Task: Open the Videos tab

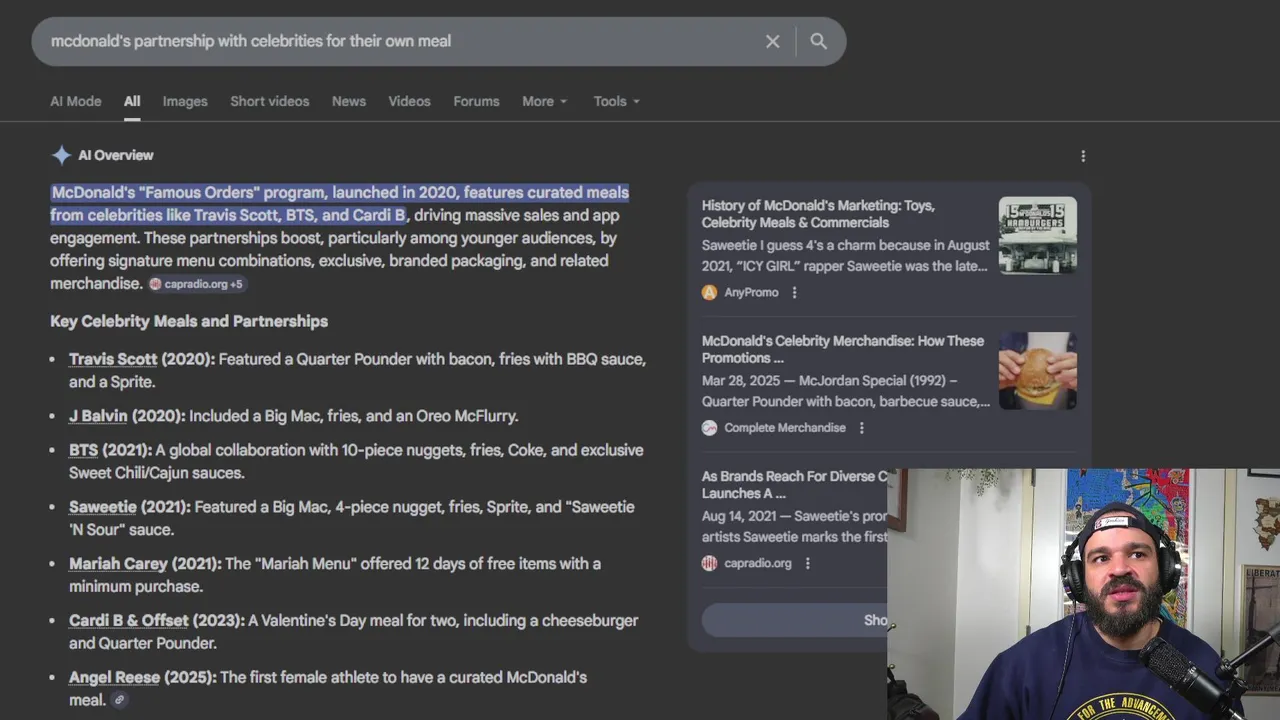Action: coord(409,101)
